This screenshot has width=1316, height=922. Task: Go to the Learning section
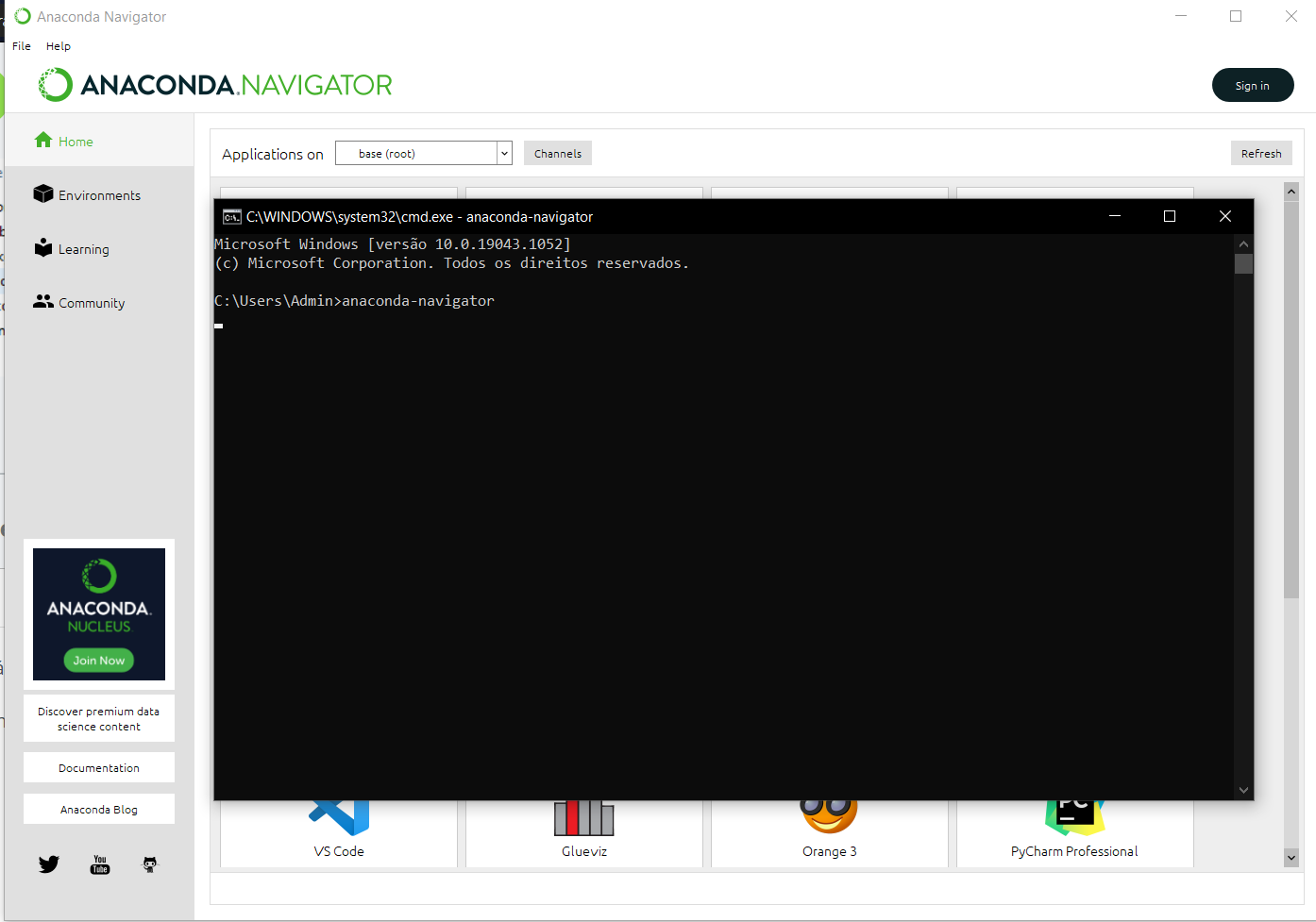(99, 249)
